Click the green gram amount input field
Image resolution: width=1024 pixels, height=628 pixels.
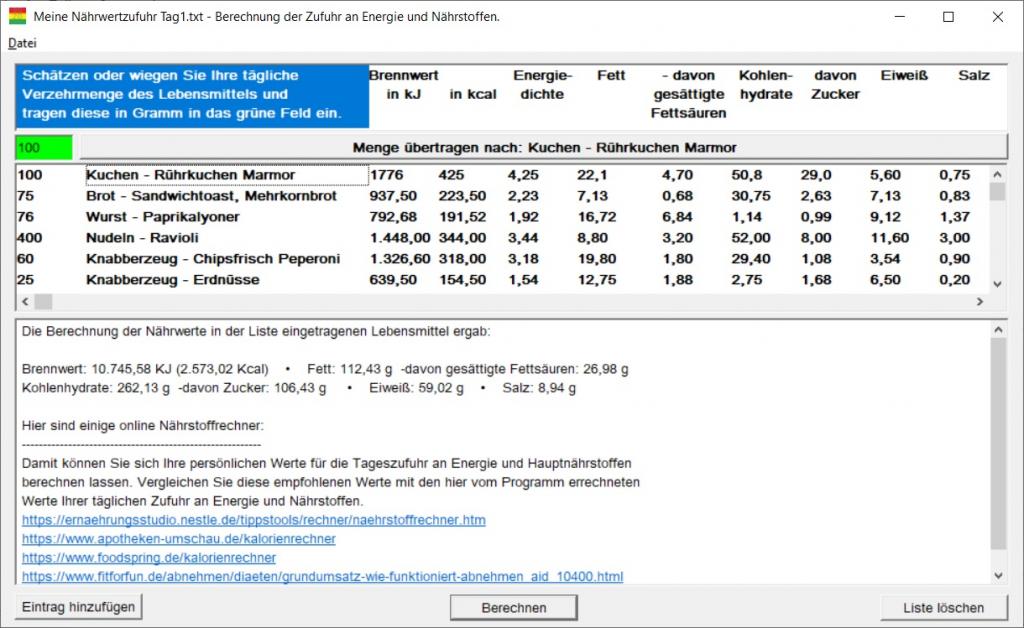click(x=44, y=148)
